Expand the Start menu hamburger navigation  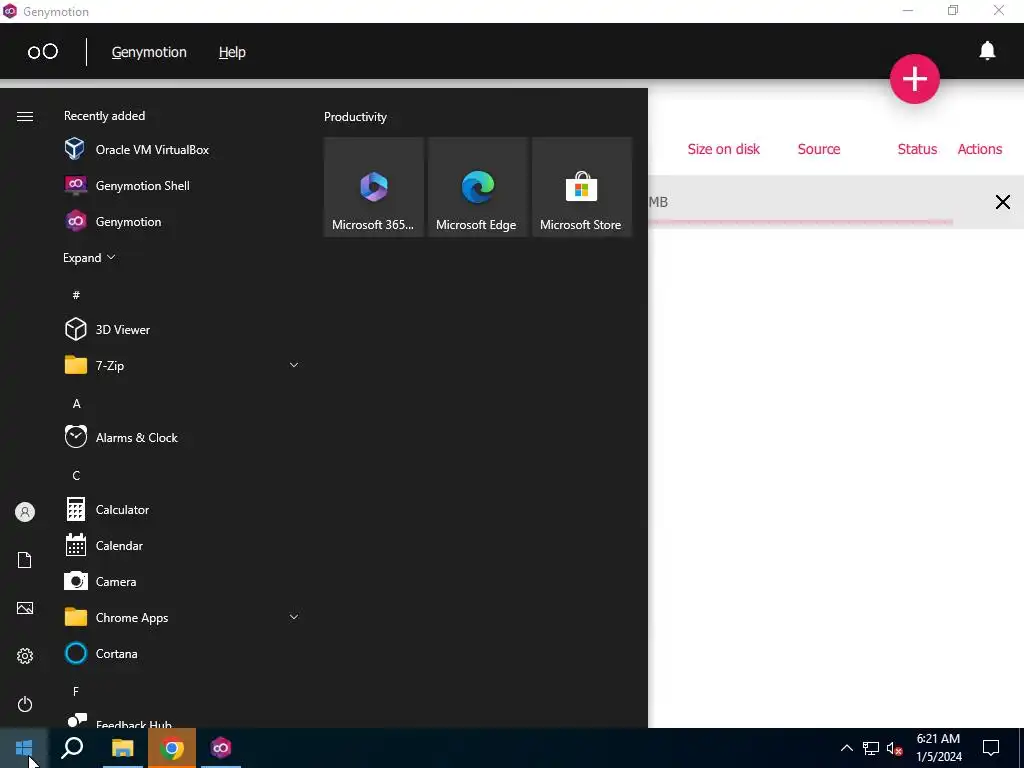pos(25,116)
